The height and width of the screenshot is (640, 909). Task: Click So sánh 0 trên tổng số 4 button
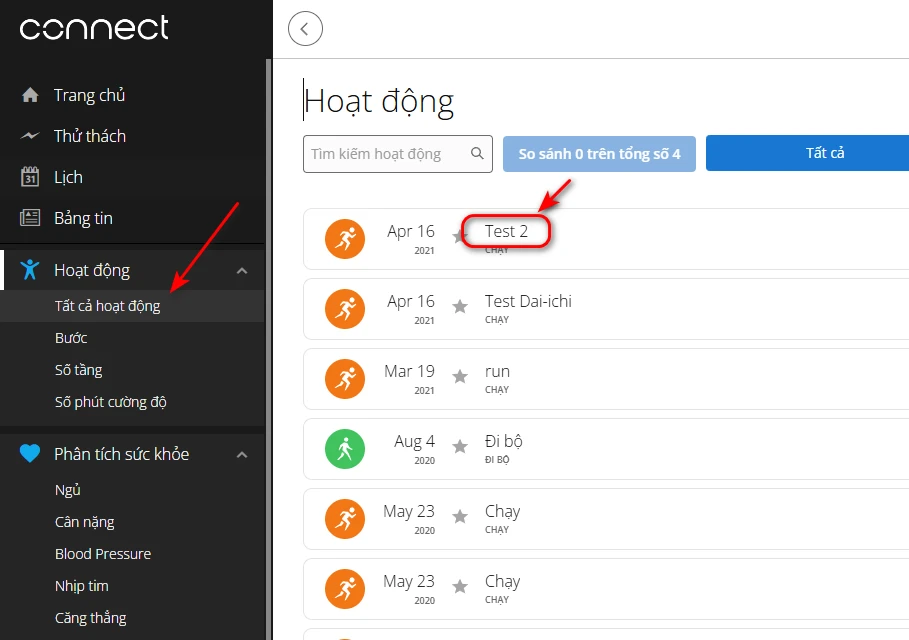[599, 154]
